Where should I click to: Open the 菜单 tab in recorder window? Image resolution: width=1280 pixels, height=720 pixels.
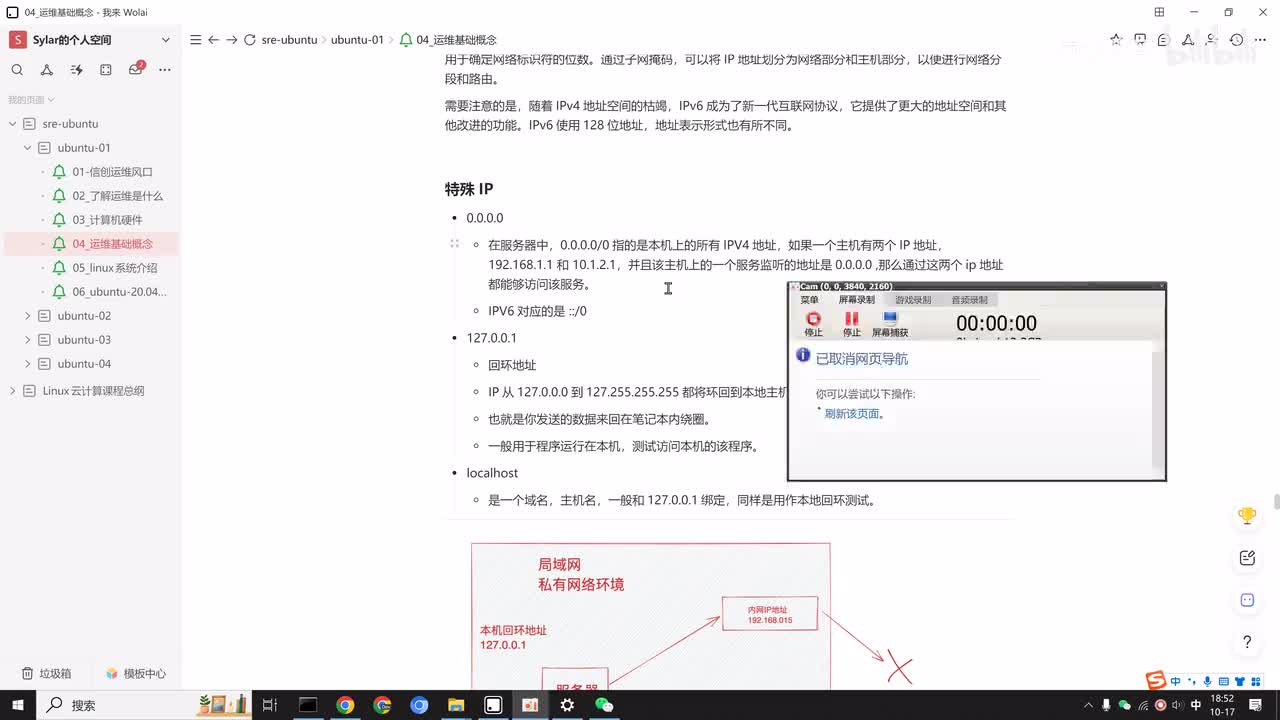point(809,300)
